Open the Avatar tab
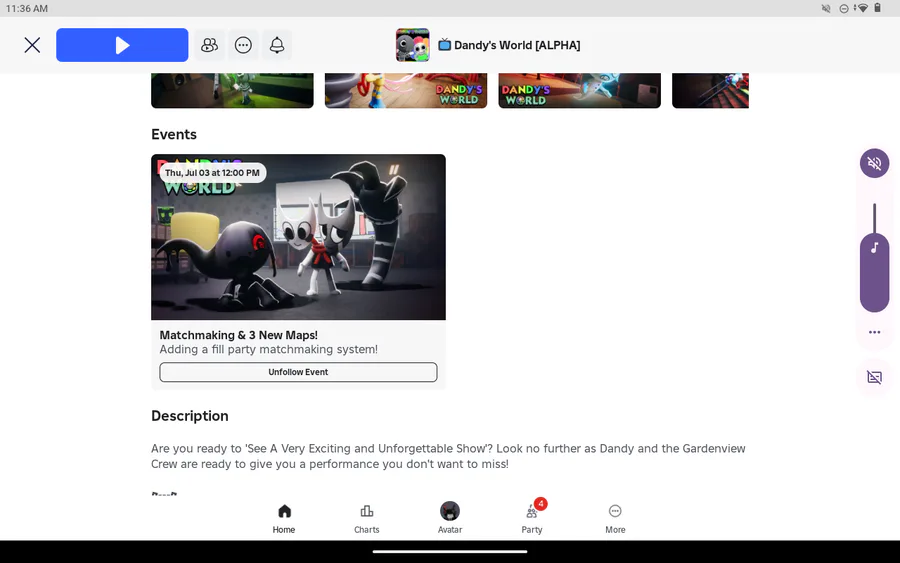 pyautogui.click(x=450, y=519)
